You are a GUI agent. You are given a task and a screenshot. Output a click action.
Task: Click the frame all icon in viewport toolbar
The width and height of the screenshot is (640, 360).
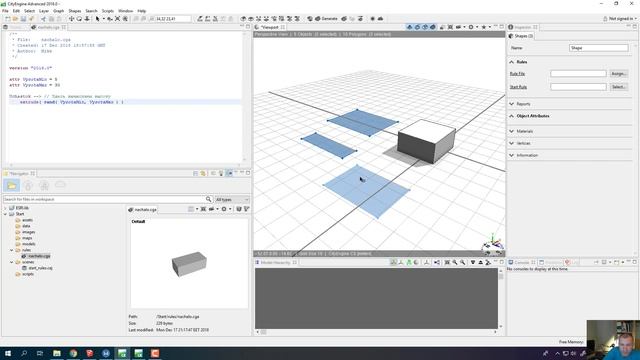coord(450,27)
